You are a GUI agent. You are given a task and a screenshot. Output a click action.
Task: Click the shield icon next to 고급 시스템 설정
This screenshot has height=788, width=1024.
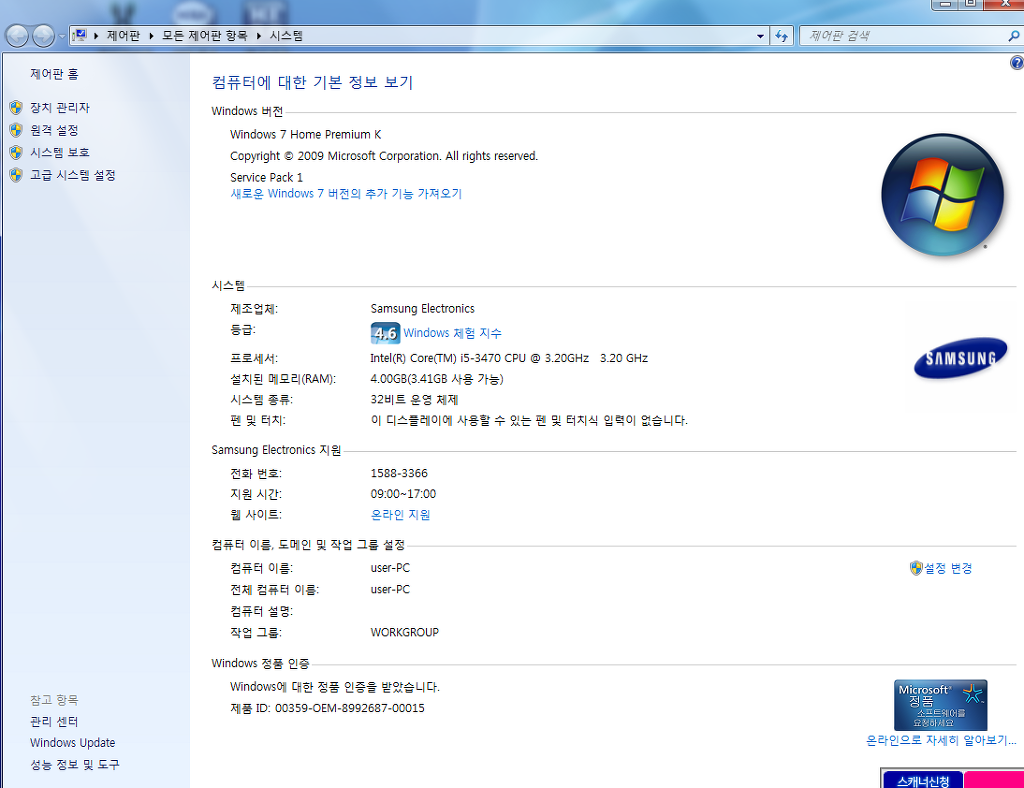[16, 175]
